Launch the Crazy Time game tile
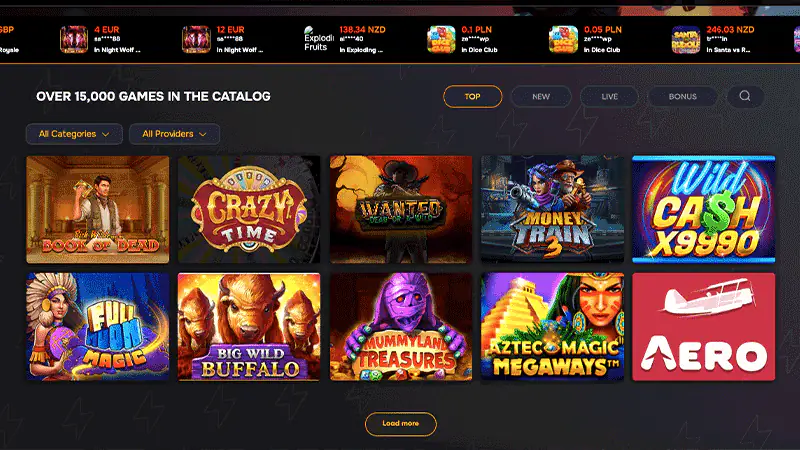This screenshot has height=450, width=800. (249, 209)
